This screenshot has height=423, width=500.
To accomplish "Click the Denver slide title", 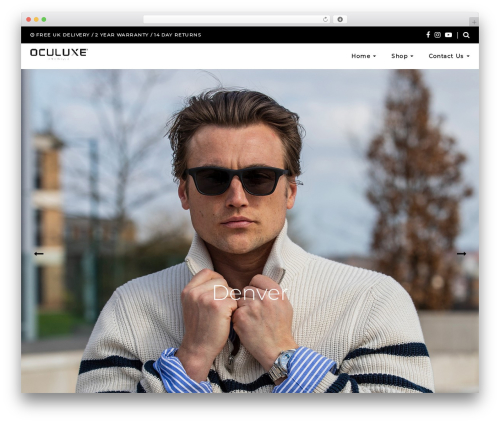I will [250, 293].
